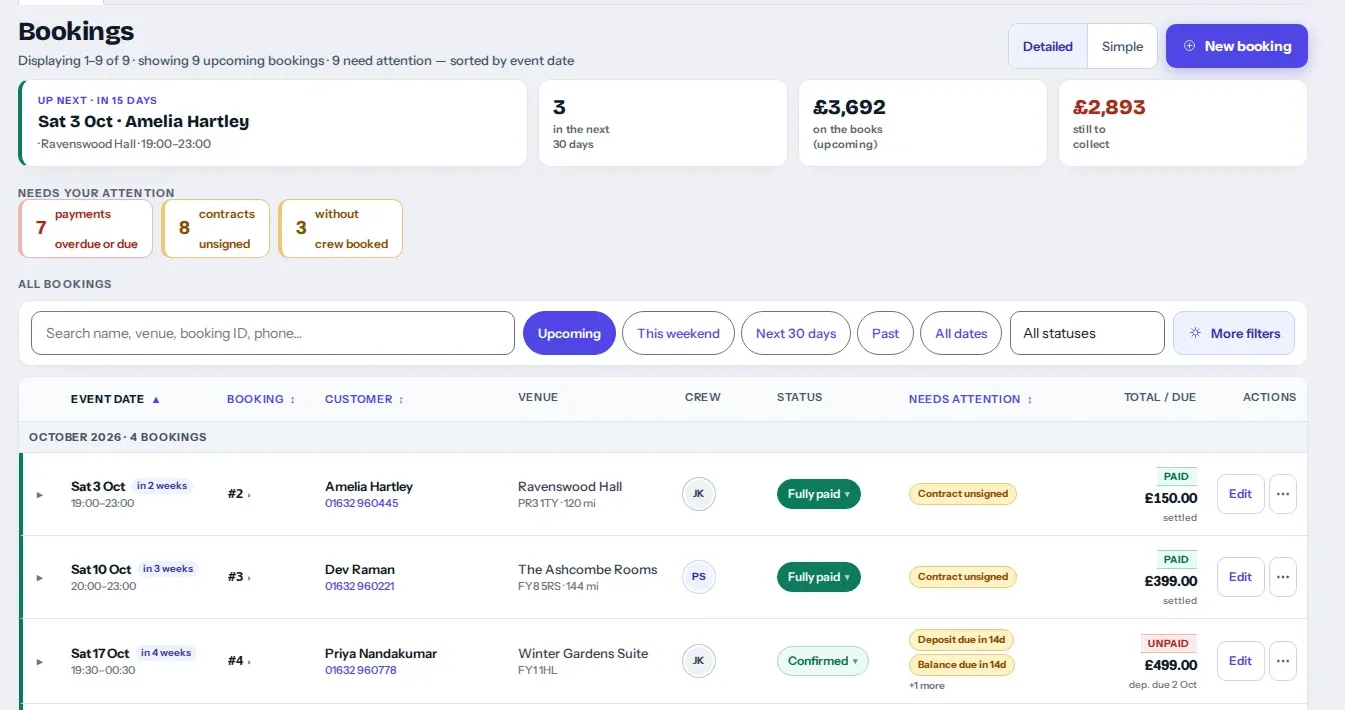Edit Dev Raman booking

click(1240, 577)
